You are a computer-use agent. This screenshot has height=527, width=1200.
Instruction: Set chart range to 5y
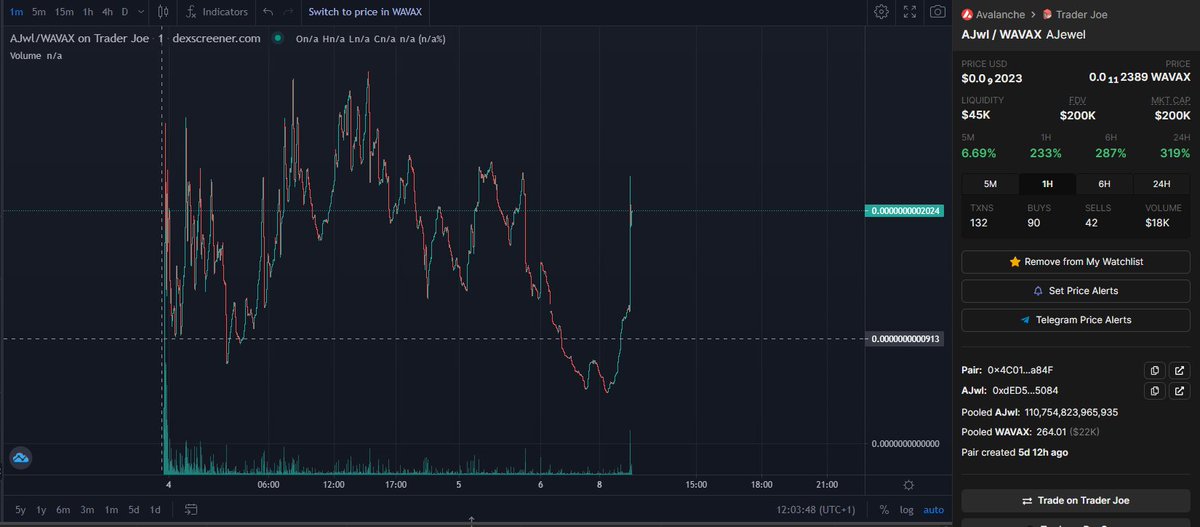click(x=21, y=510)
